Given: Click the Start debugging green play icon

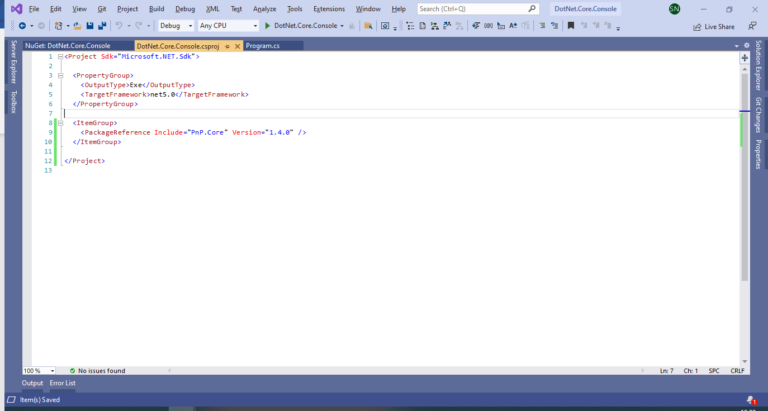Looking at the screenshot, I should [267, 25].
